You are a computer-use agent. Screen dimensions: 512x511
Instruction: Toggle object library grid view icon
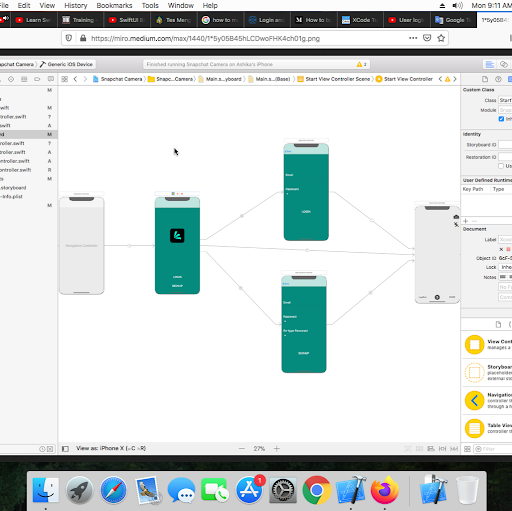coord(467,449)
